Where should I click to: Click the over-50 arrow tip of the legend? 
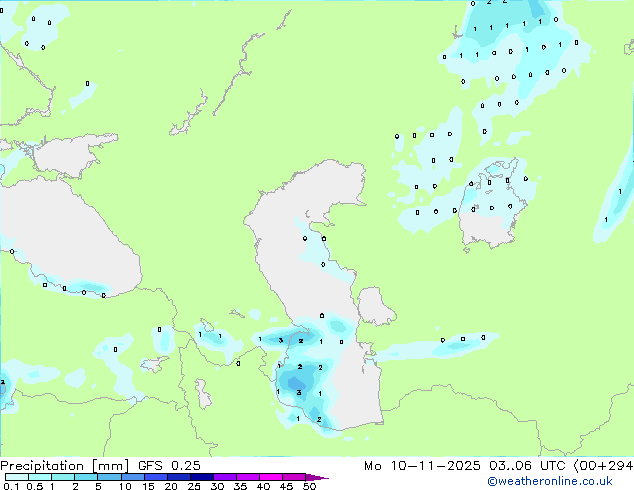click(x=317, y=477)
